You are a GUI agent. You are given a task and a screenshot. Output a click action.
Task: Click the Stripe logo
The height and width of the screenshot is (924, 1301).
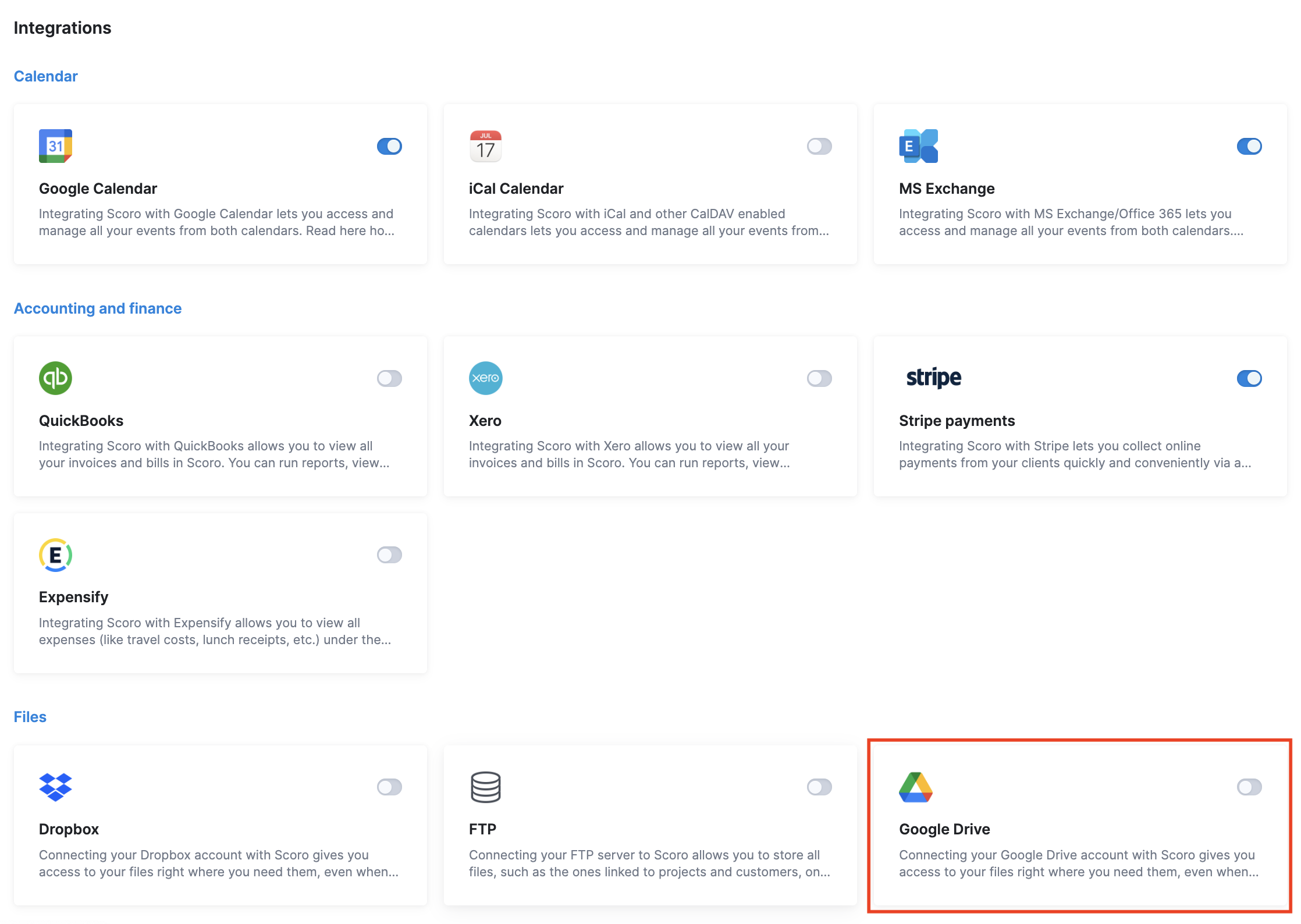click(x=933, y=378)
